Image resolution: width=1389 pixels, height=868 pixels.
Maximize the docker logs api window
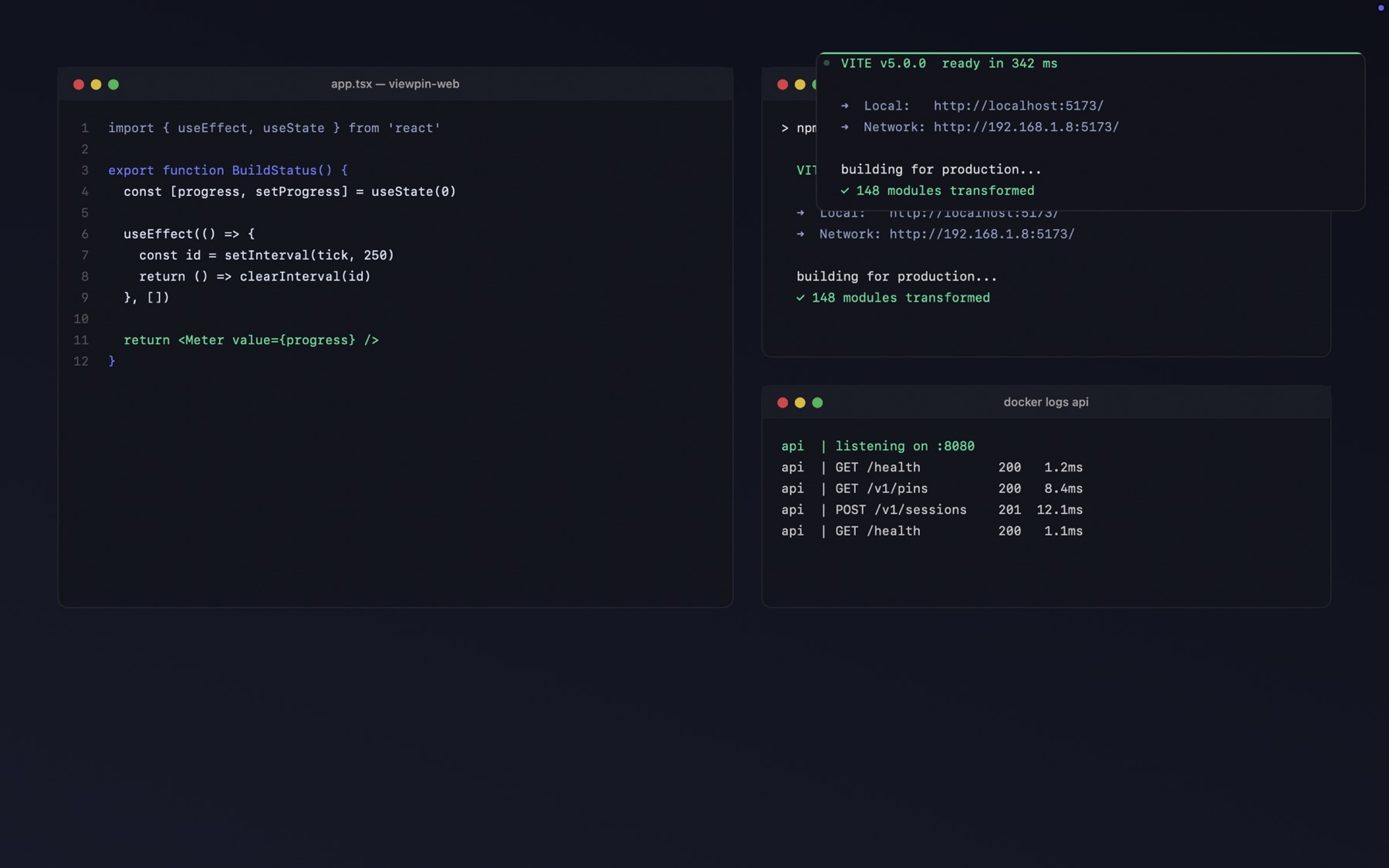(x=817, y=402)
